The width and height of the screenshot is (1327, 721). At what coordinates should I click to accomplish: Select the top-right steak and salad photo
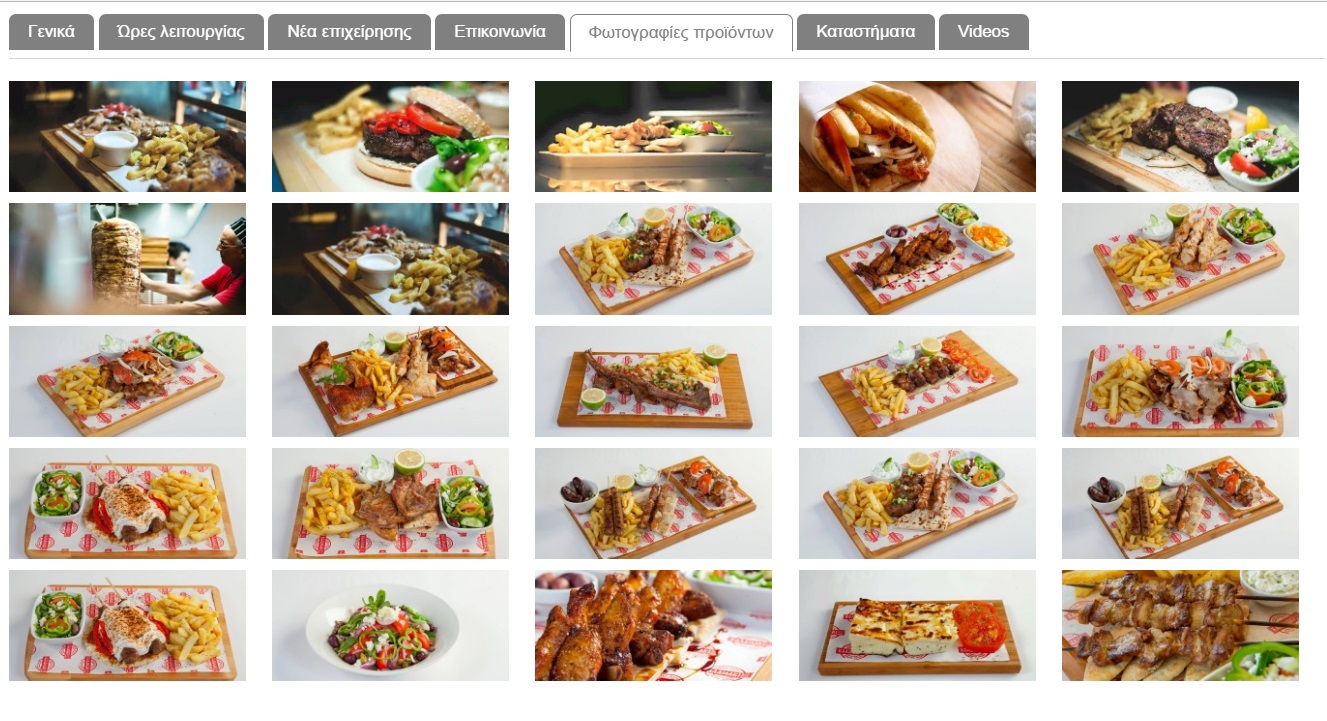(x=1180, y=136)
